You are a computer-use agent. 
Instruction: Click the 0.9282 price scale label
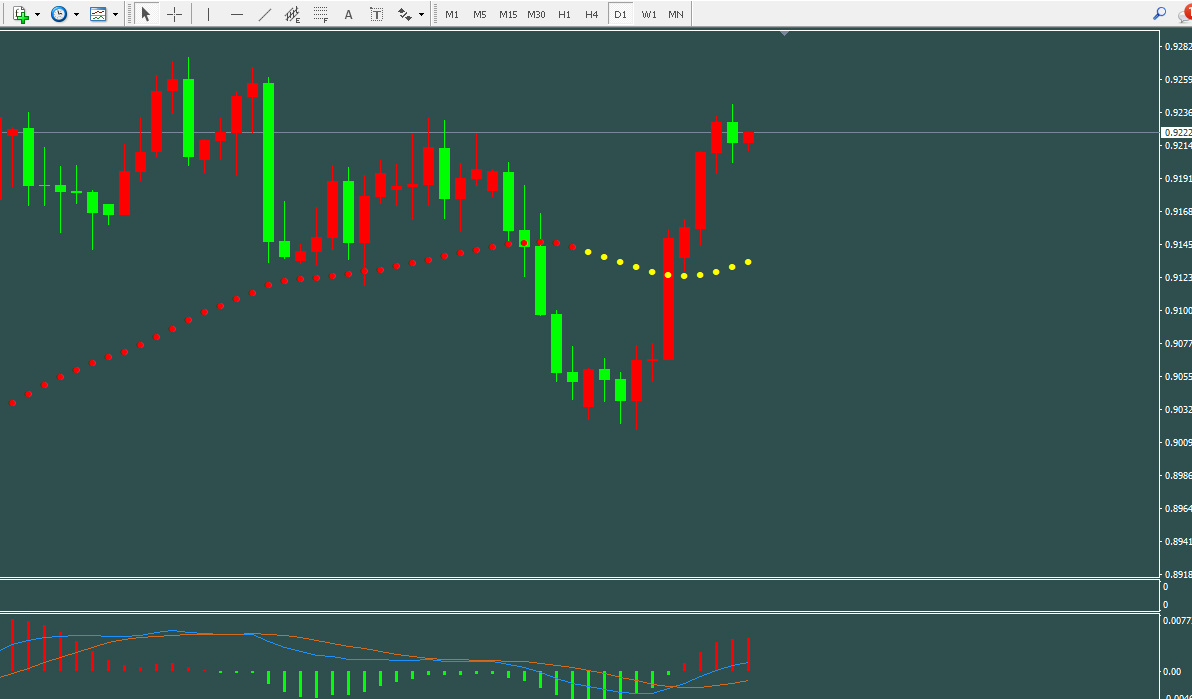point(1178,46)
